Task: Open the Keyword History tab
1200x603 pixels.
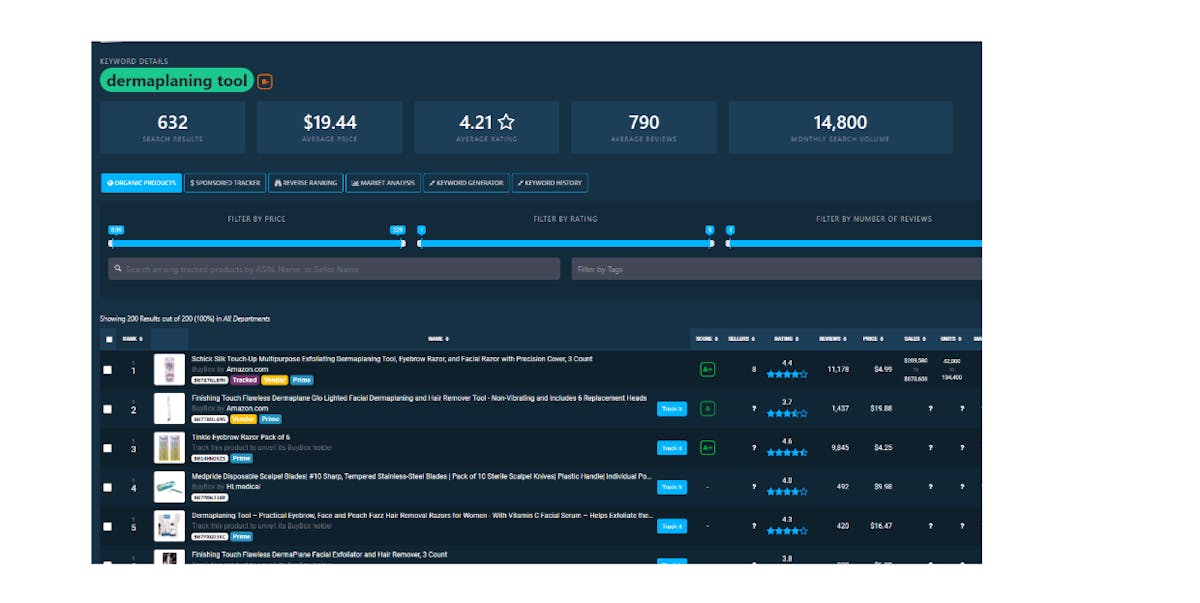Action: tap(550, 183)
